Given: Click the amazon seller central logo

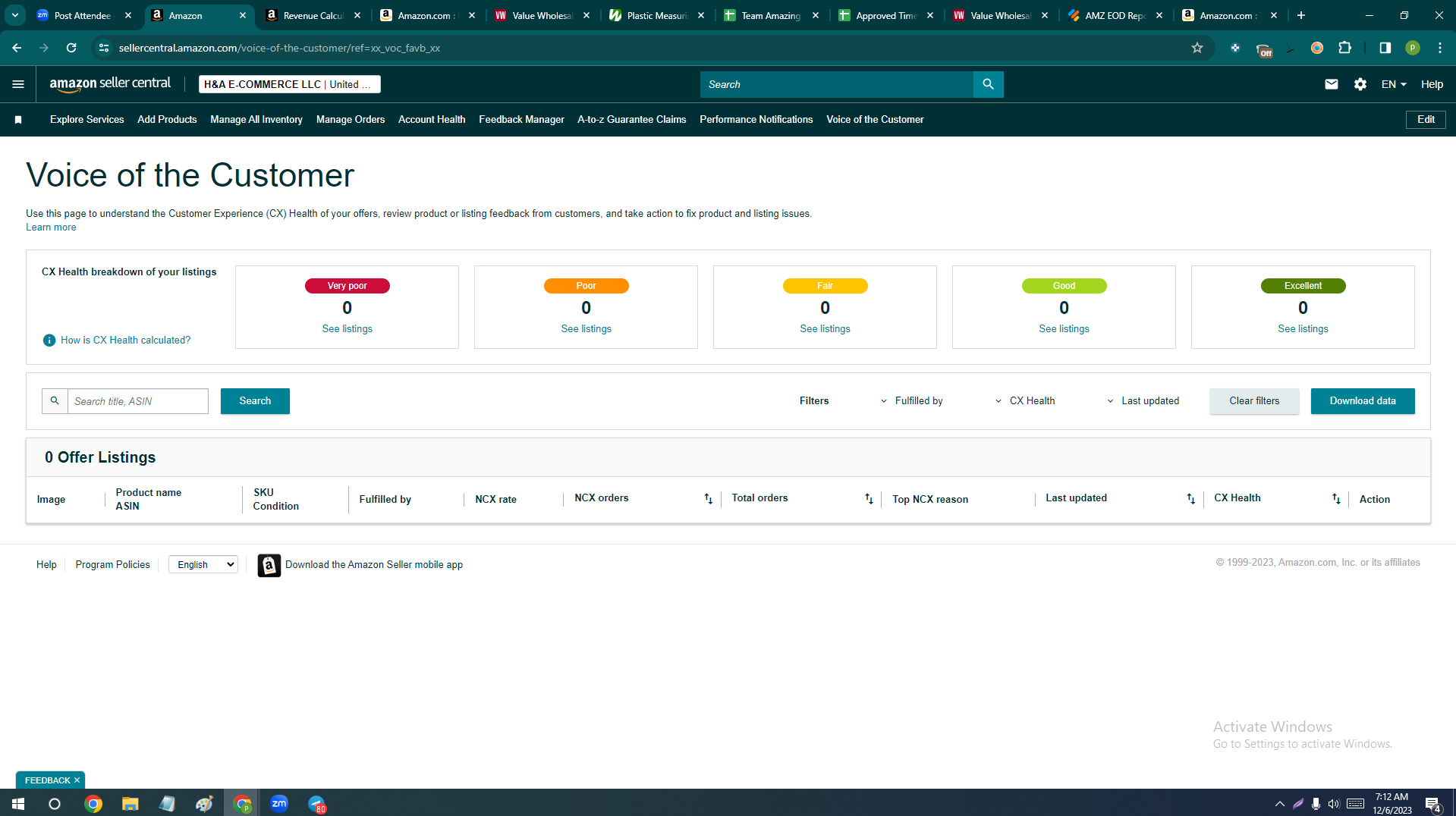Looking at the screenshot, I should 110,84.
